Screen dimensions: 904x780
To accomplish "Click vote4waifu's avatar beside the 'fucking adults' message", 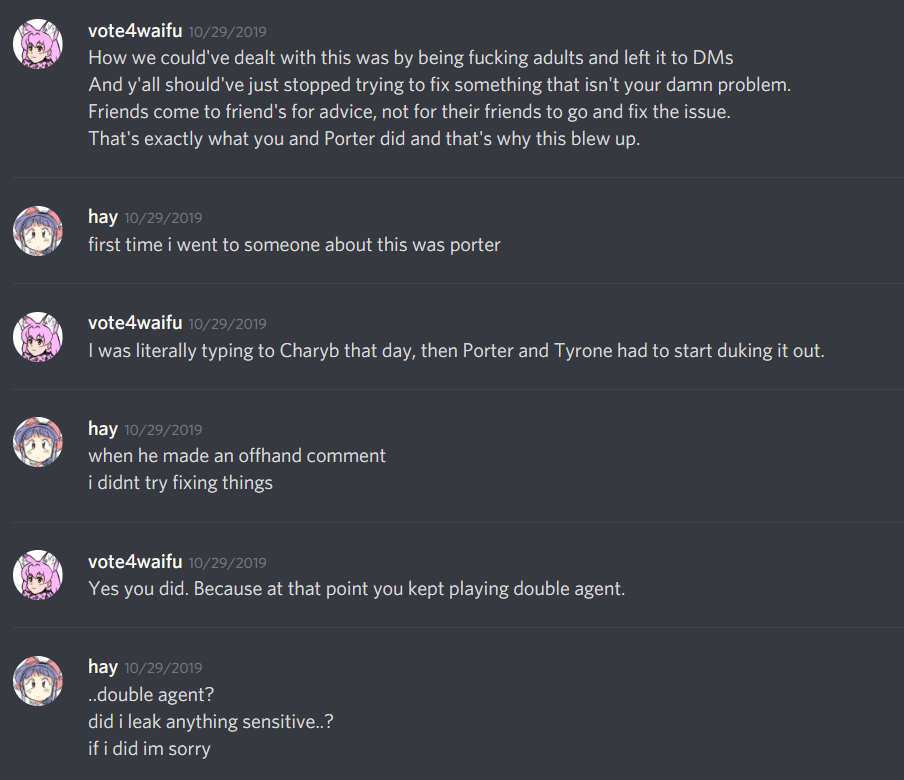I will pyautogui.click(x=38, y=45).
